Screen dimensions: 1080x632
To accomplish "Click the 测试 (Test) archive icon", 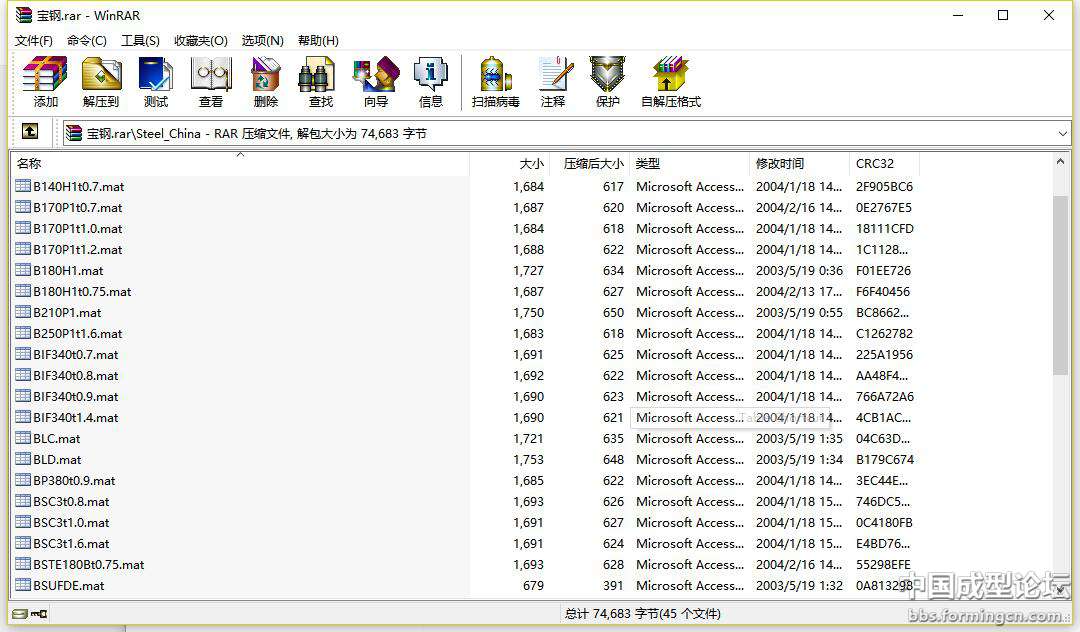I will (x=155, y=82).
